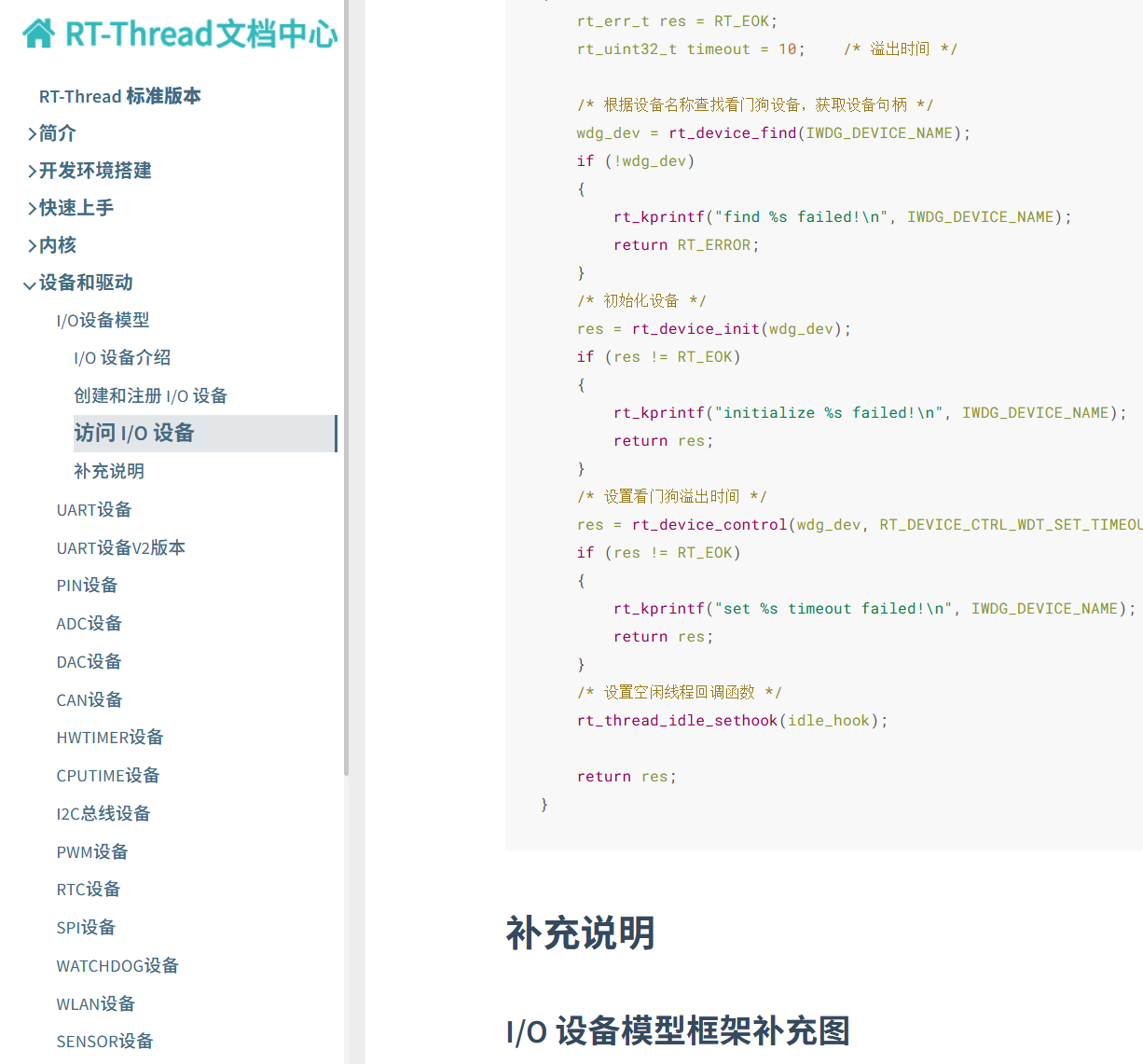1143x1064 pixels.
Task: Open the HWTIMER设备 page
Action: pos(110,738)
